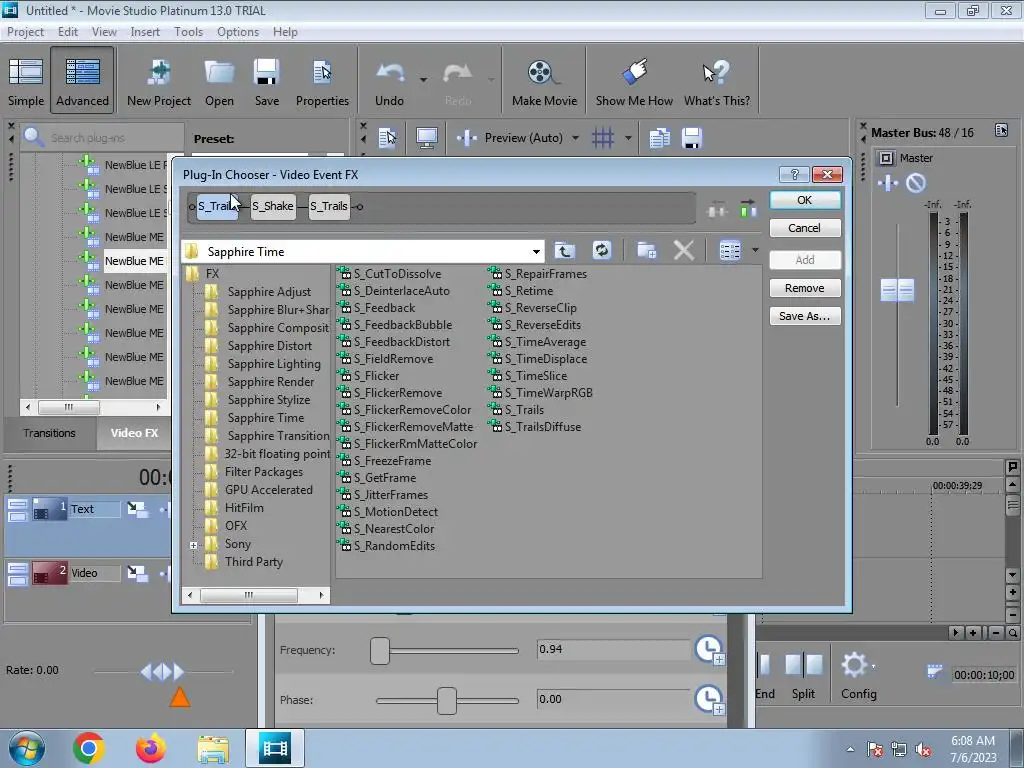Click the Make Movie icon

click(544, 81)
